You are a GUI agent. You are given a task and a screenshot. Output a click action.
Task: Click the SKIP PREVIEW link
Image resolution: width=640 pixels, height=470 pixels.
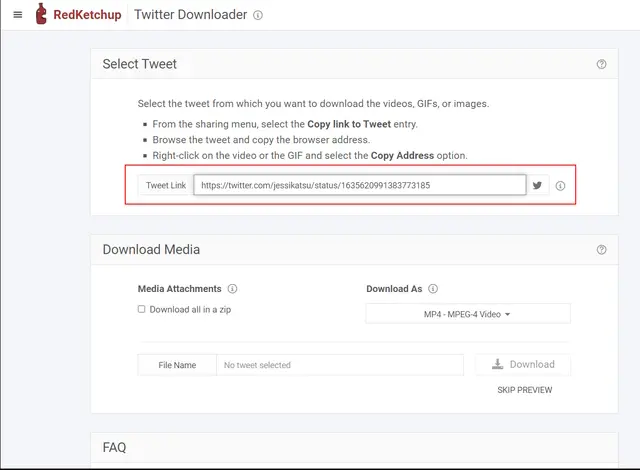(x=524, y=390)
